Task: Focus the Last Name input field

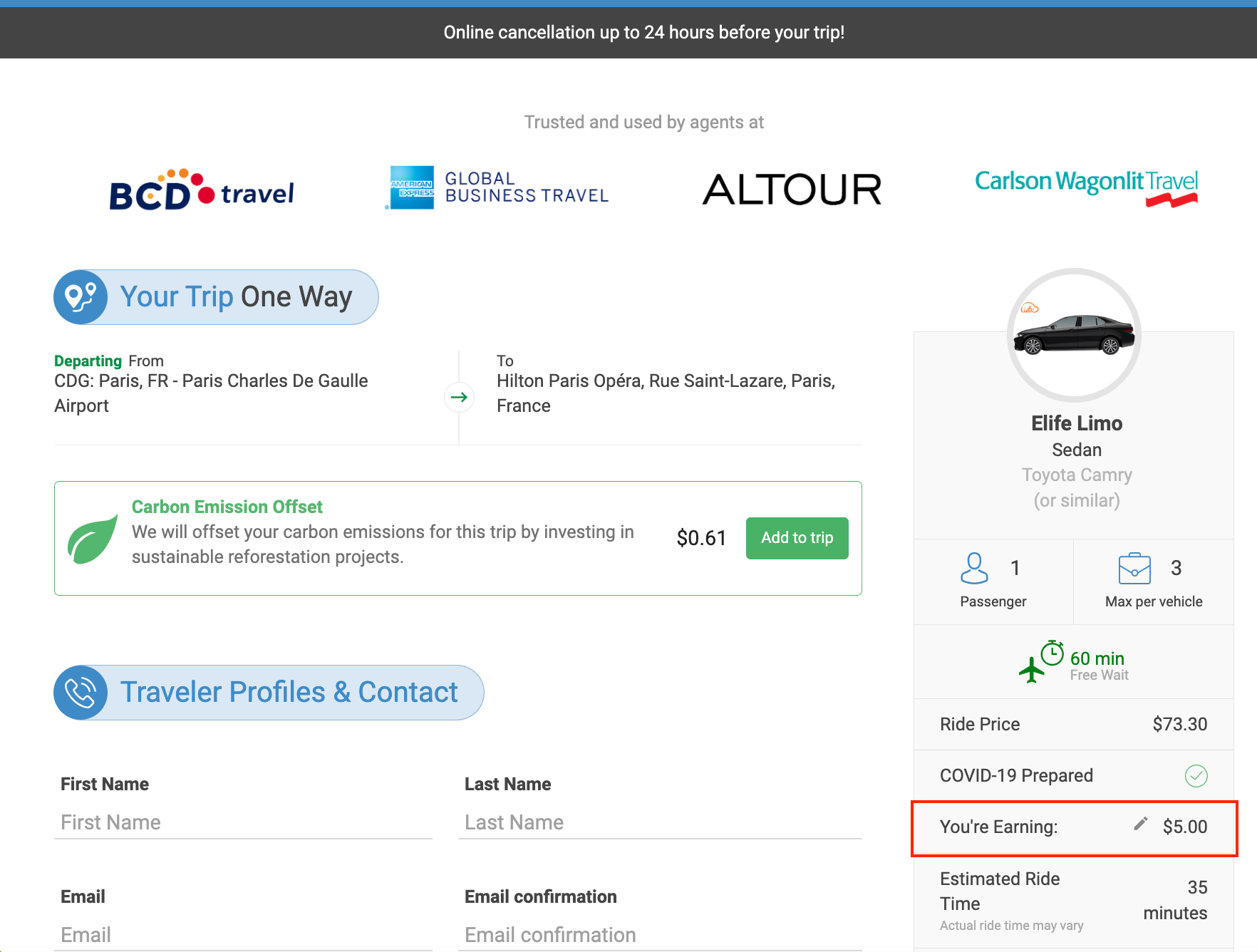Action: pos(660,822)
